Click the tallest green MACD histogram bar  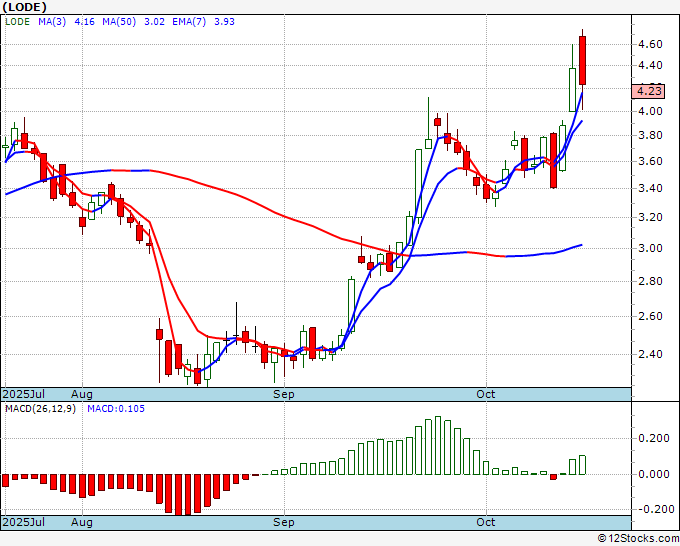tap(438, 445)
